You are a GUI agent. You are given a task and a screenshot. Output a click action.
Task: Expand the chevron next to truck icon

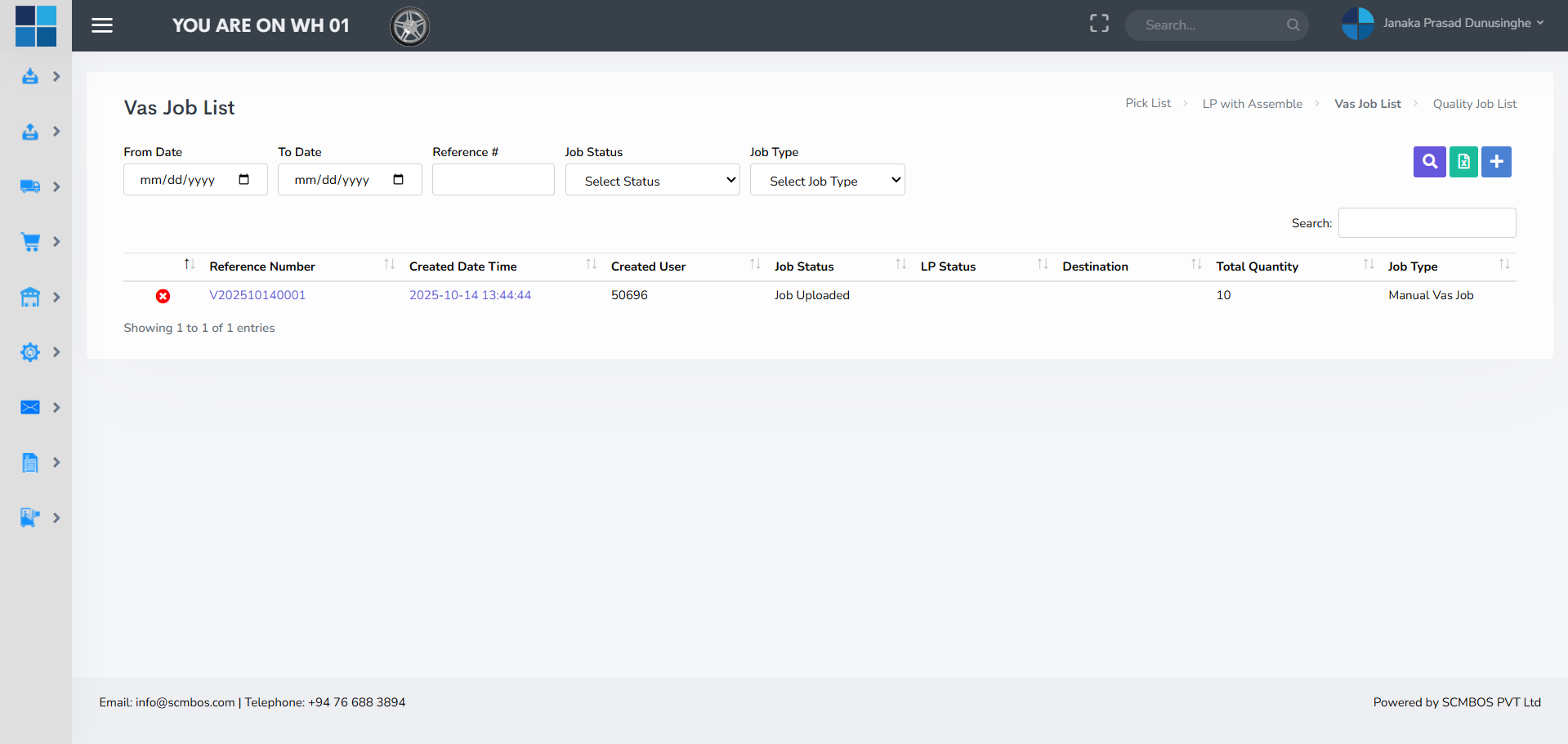56,186
